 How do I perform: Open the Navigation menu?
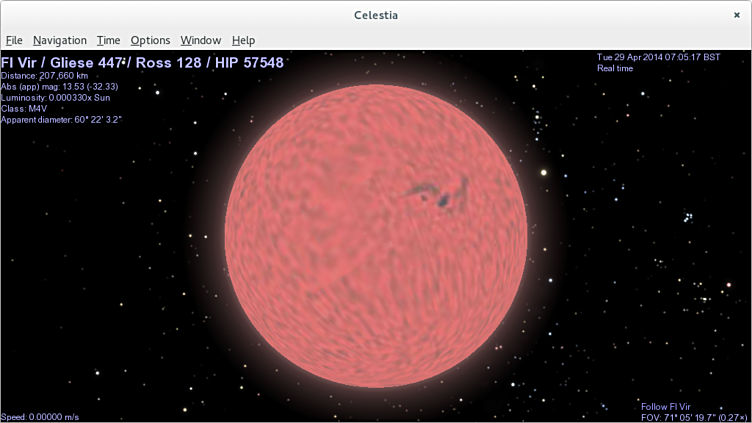click(x=59, y=40)
